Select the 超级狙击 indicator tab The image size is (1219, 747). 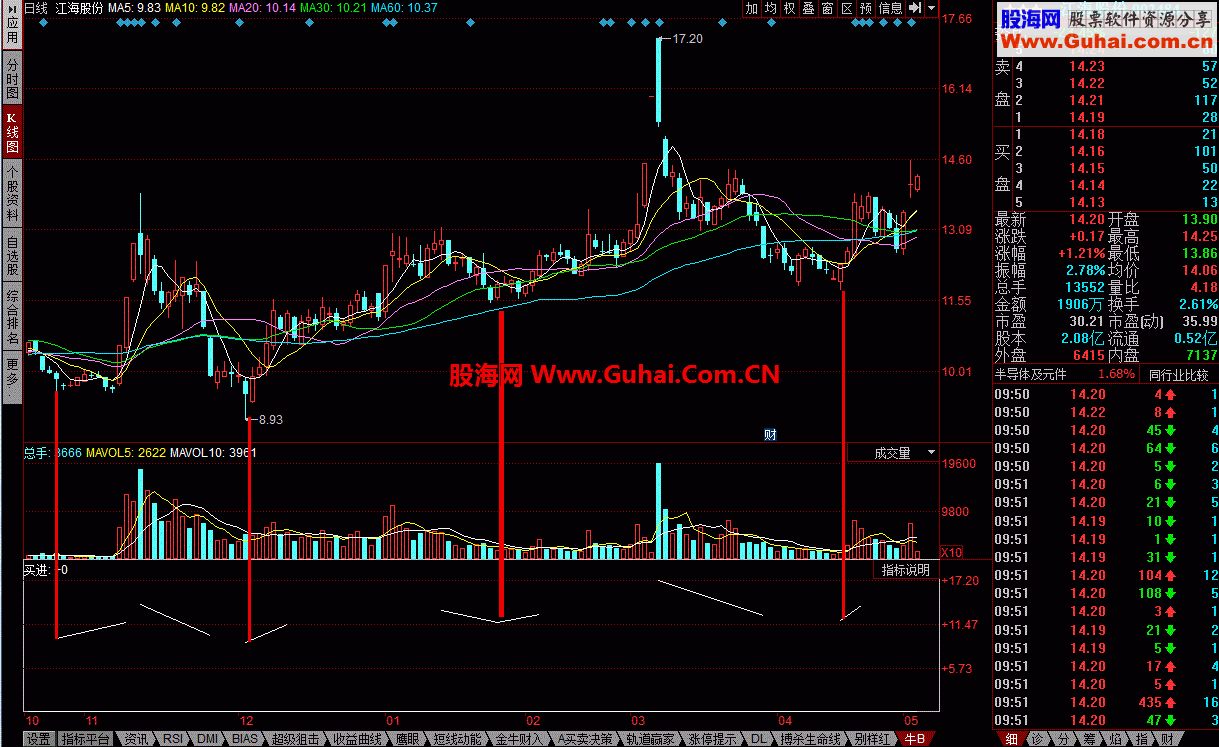coord(294,739)
